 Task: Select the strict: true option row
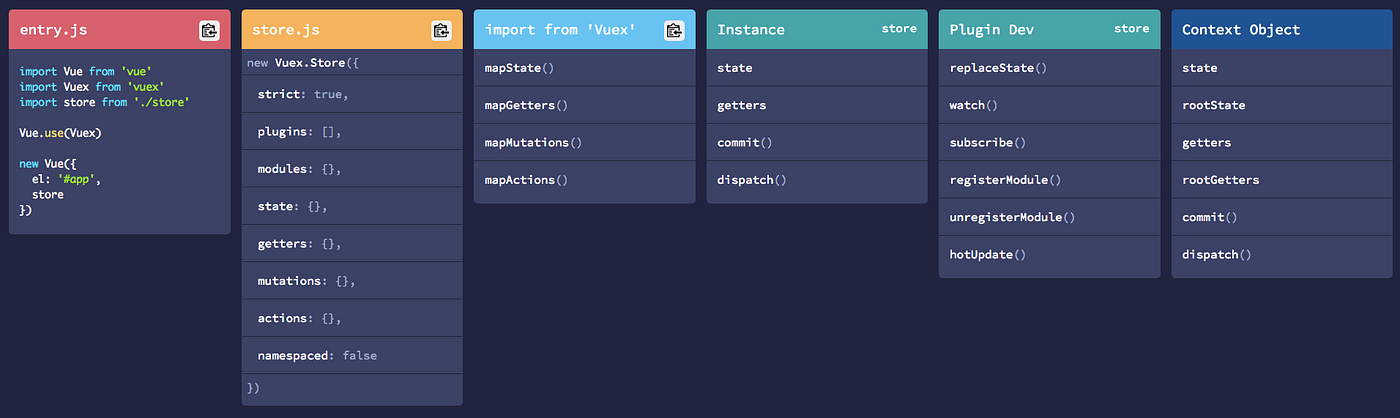pos(352,94)
